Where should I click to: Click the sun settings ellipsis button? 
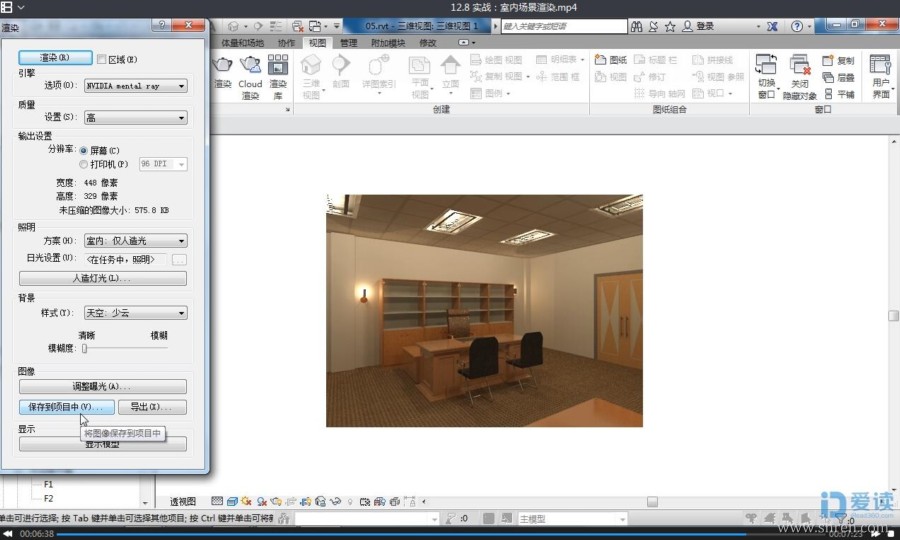[179, 260]
